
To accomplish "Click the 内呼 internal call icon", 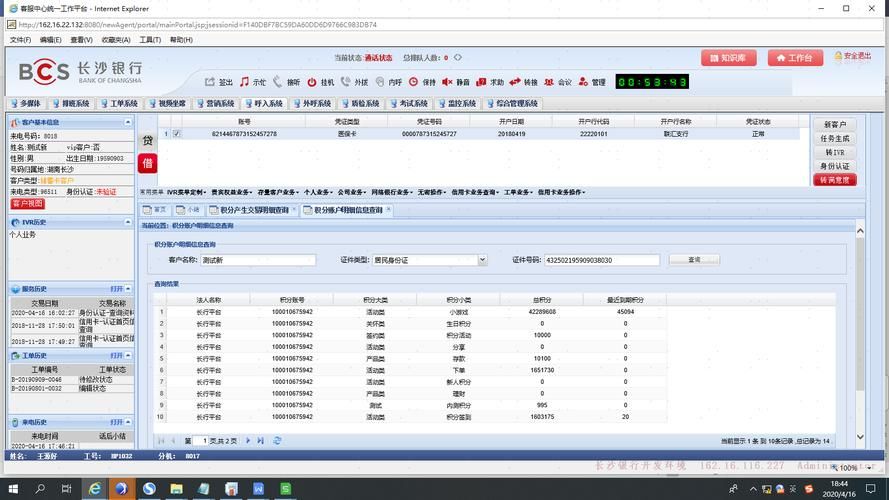I will point(380,82).
